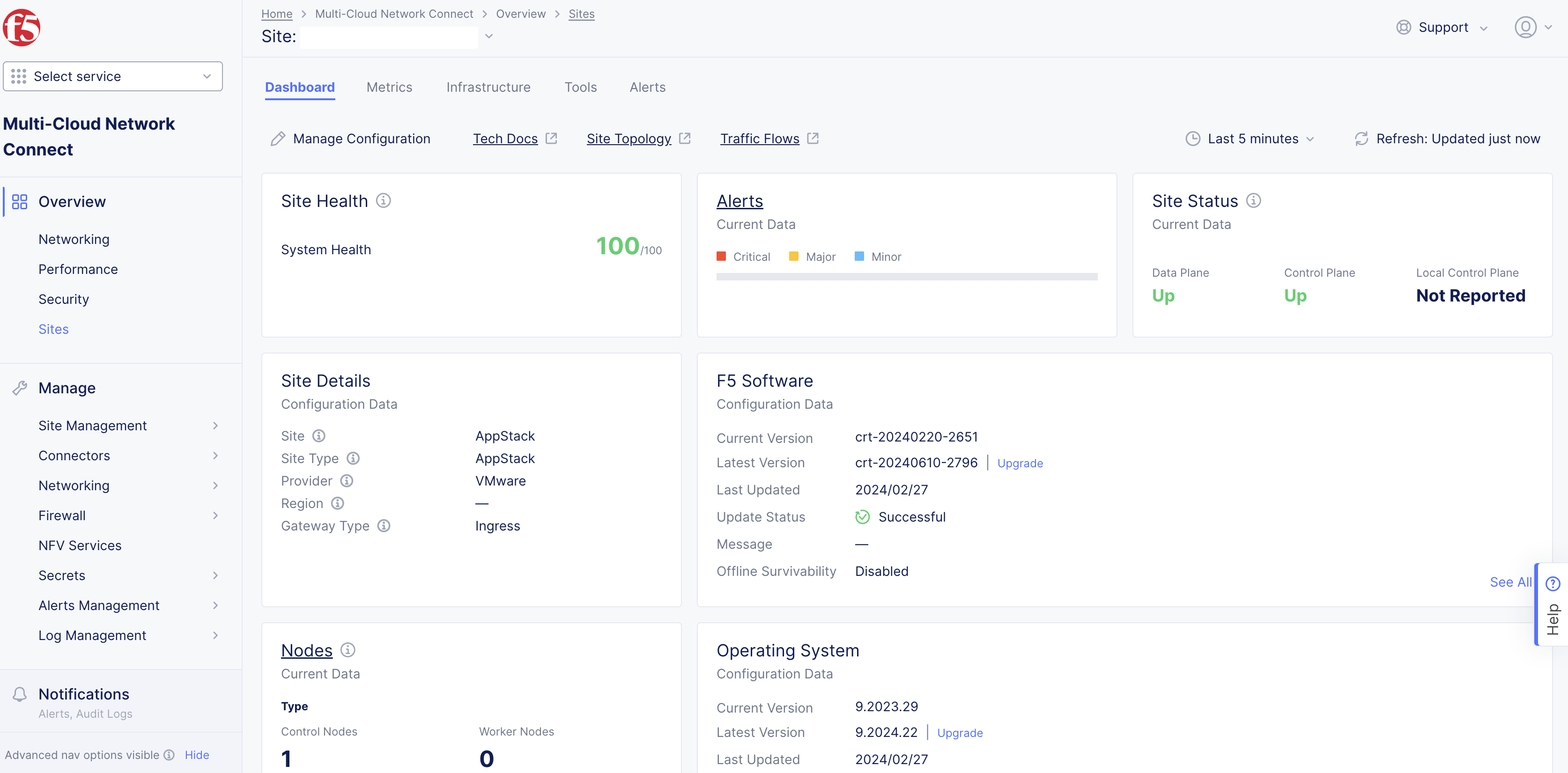Click info icon next to Site Type

click(353, 458)
